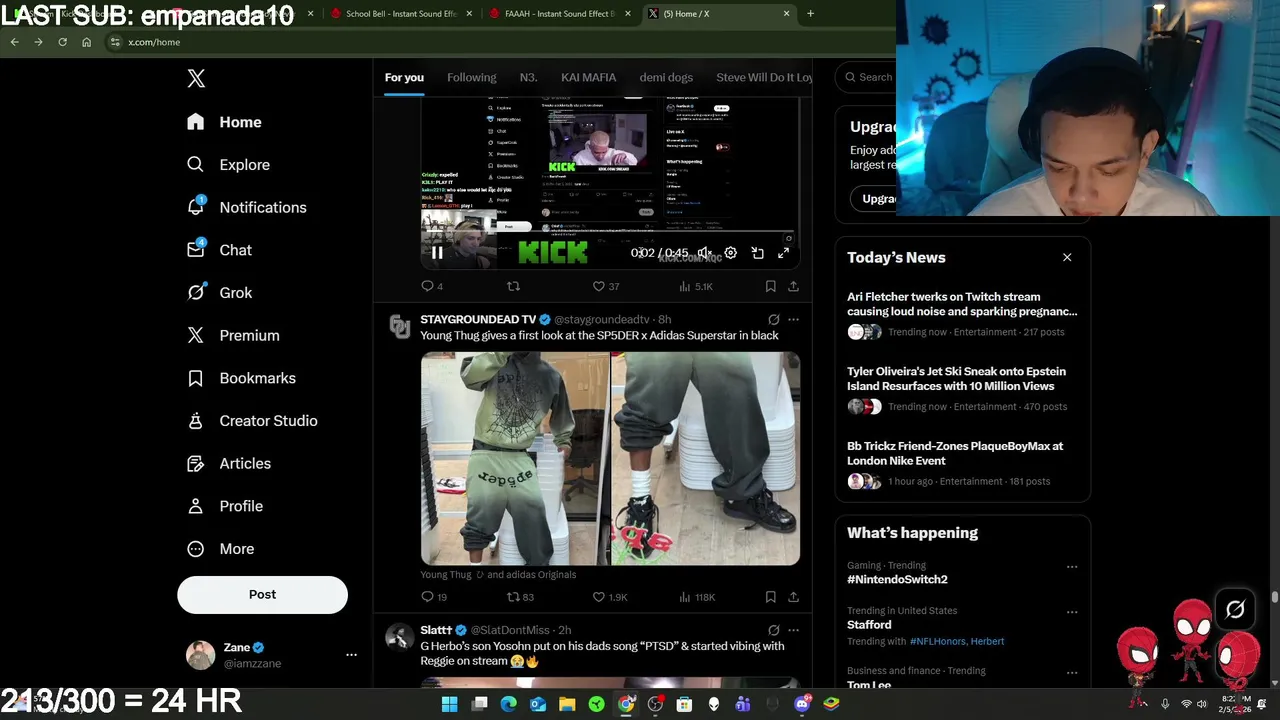
Task: Pause the playing video
Action: (437, 253)
